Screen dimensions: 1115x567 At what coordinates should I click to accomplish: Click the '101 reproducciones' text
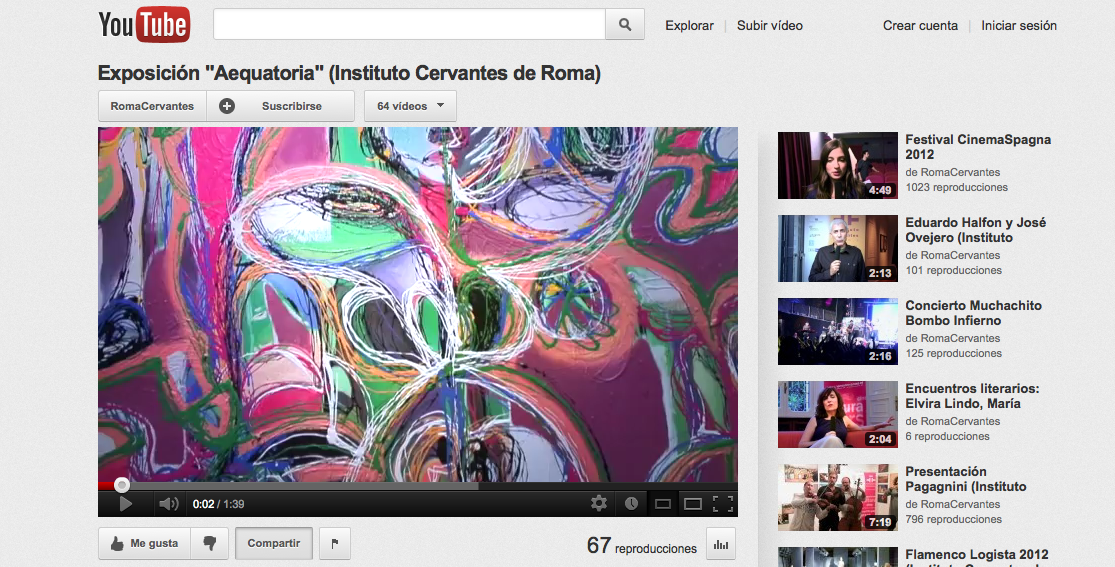point(954,271)
